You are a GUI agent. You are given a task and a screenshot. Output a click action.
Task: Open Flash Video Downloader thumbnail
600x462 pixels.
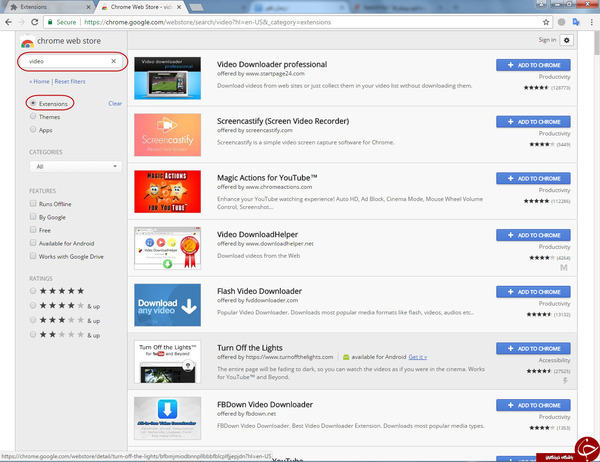[167, 305]
